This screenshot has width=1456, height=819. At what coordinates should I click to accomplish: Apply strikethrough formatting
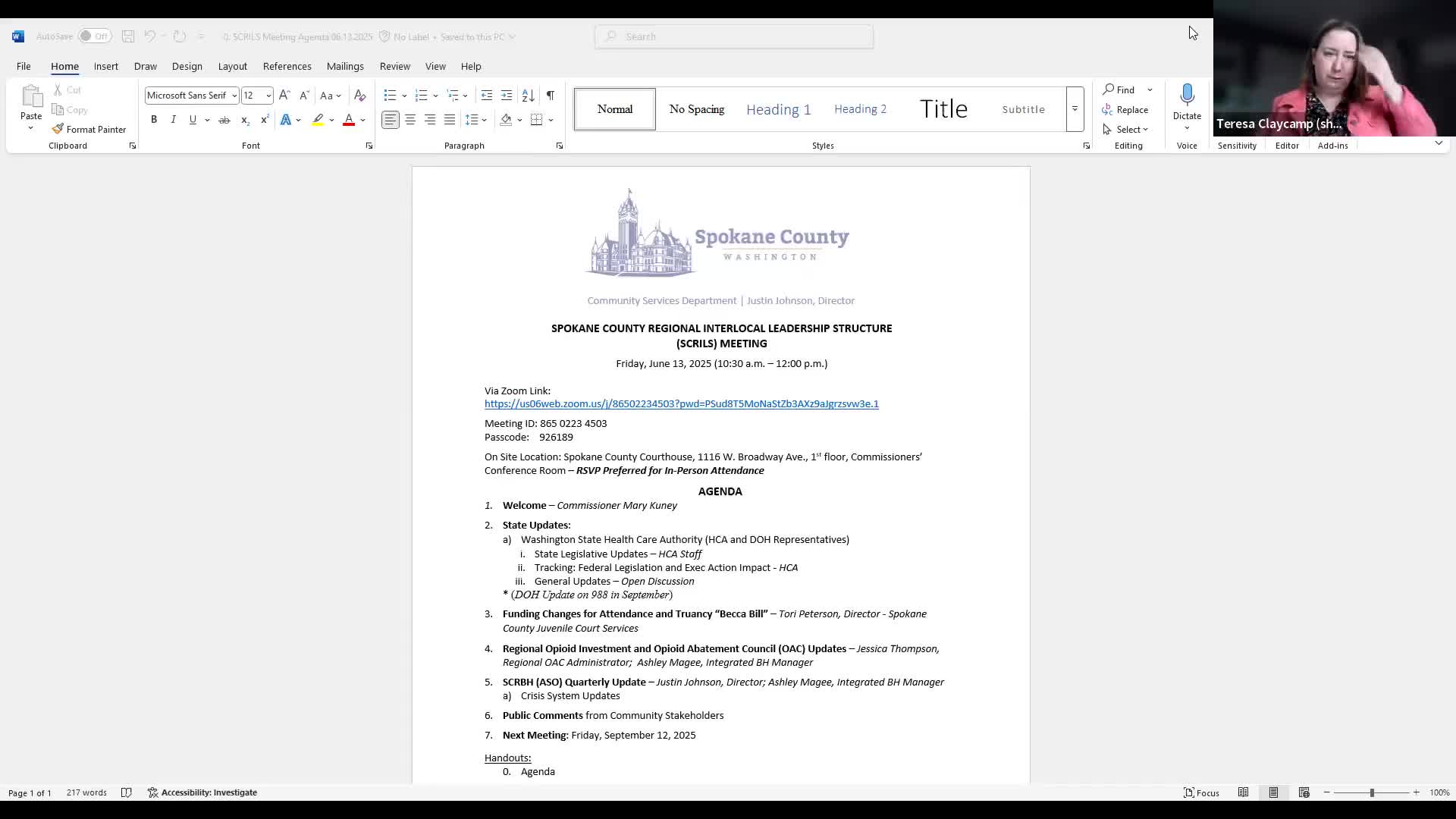(224, 120)
